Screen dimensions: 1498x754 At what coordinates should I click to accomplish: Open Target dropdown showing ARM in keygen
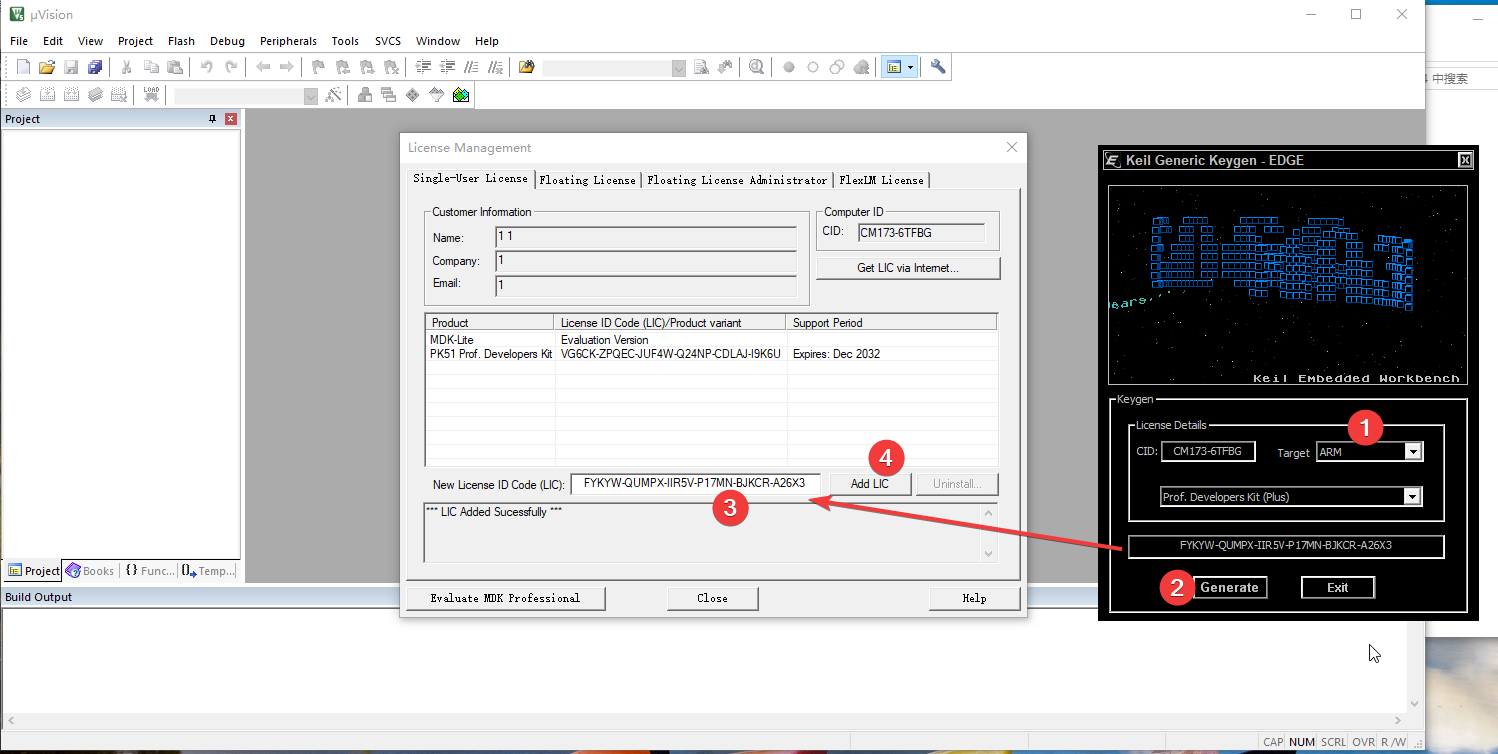click(x=1413, y=452)
